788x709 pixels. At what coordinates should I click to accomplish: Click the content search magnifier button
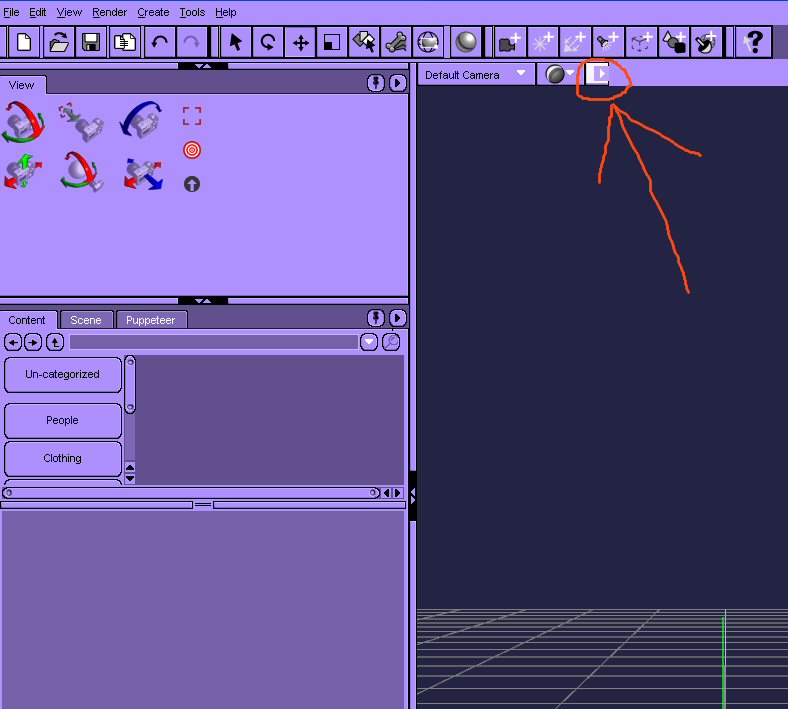coord(391,342)
